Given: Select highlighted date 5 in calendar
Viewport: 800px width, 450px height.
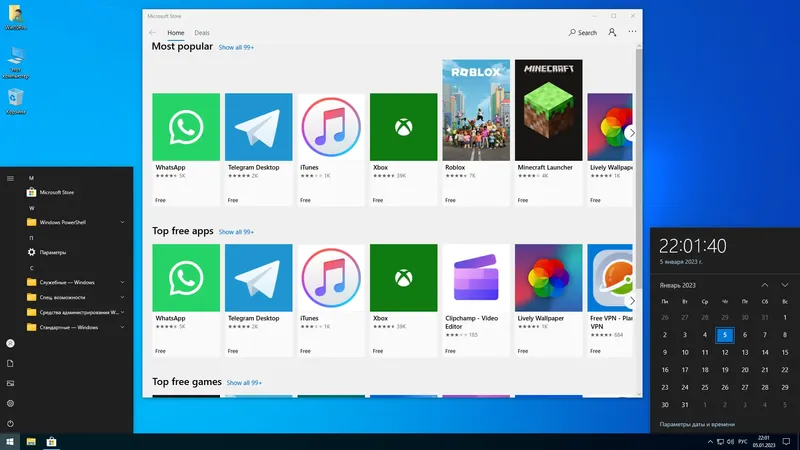Looking at the screenshot, I should tap(724, 335).
